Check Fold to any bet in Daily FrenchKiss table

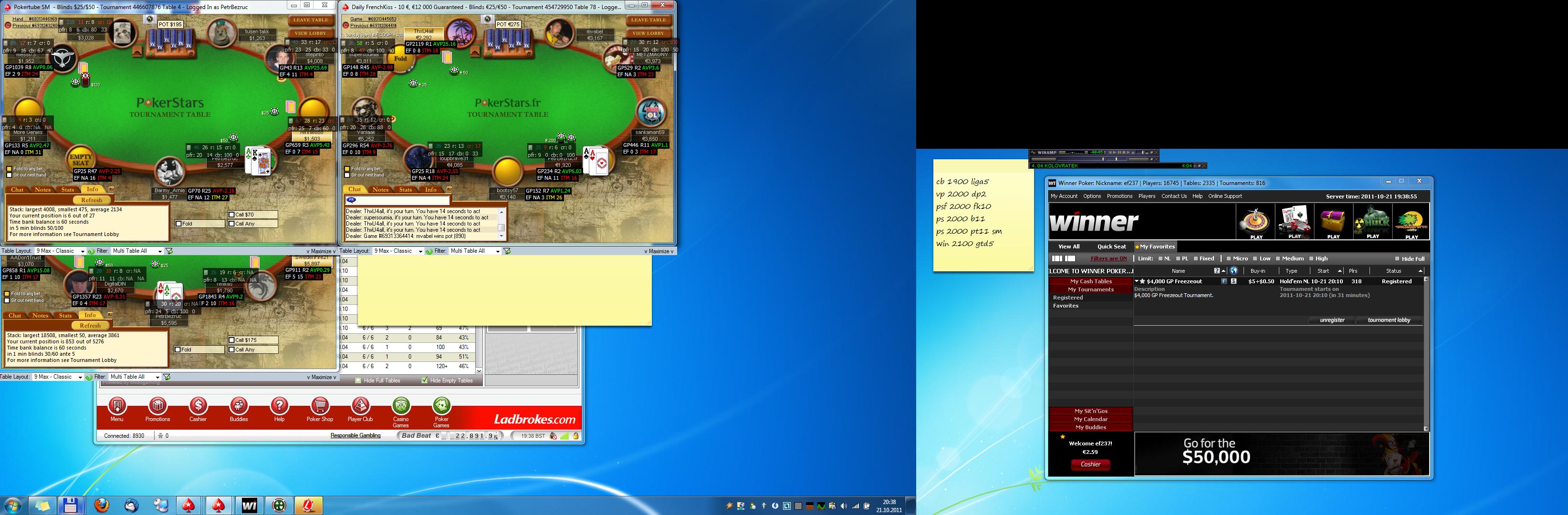pyautogui.click(x=347, y=169)
